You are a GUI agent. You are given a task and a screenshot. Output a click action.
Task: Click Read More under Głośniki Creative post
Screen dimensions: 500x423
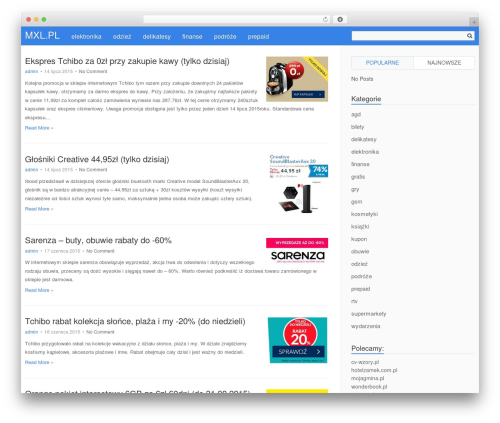[x=39, y=209]
